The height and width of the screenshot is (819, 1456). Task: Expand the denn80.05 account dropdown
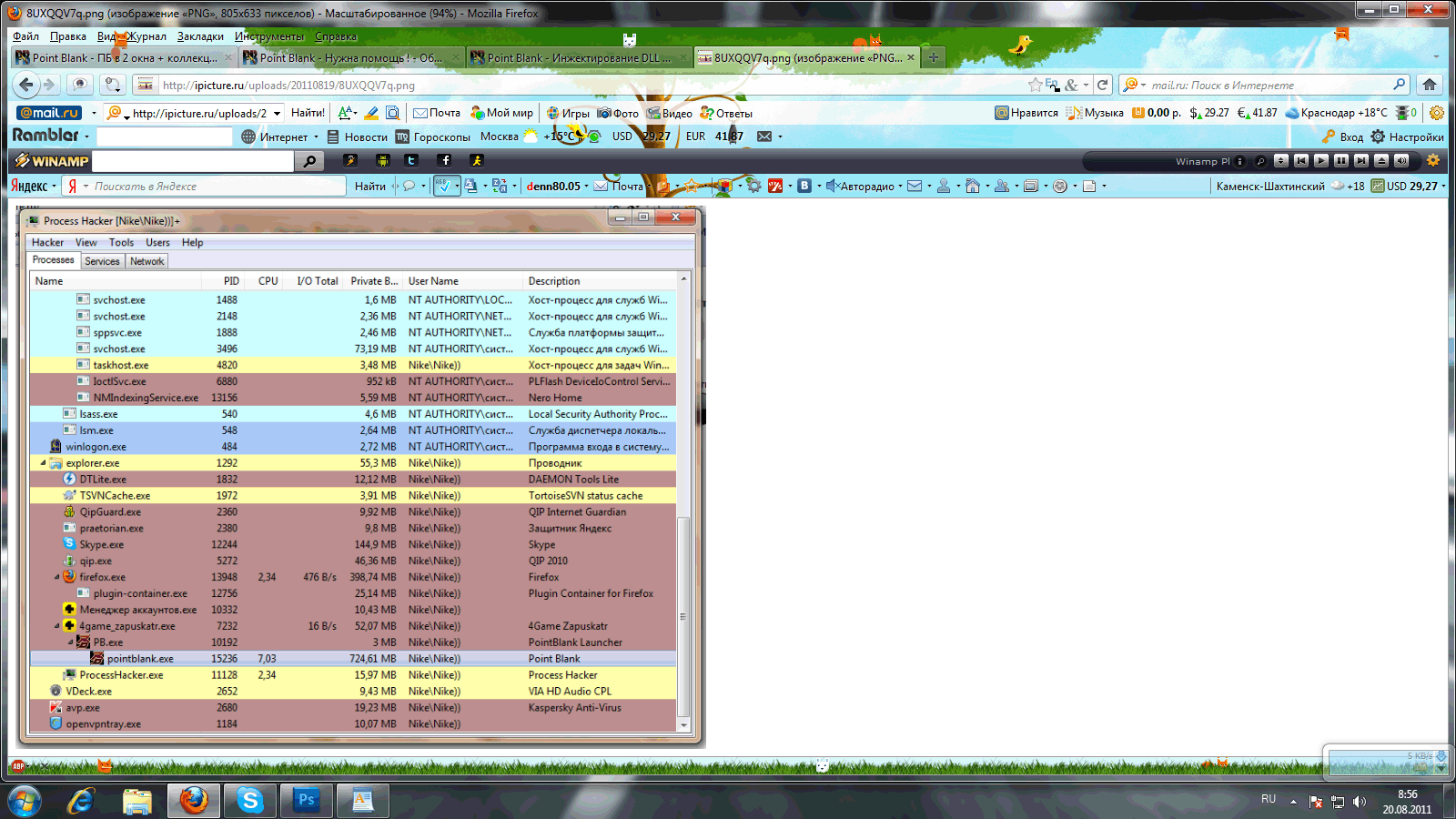point(586,186)
